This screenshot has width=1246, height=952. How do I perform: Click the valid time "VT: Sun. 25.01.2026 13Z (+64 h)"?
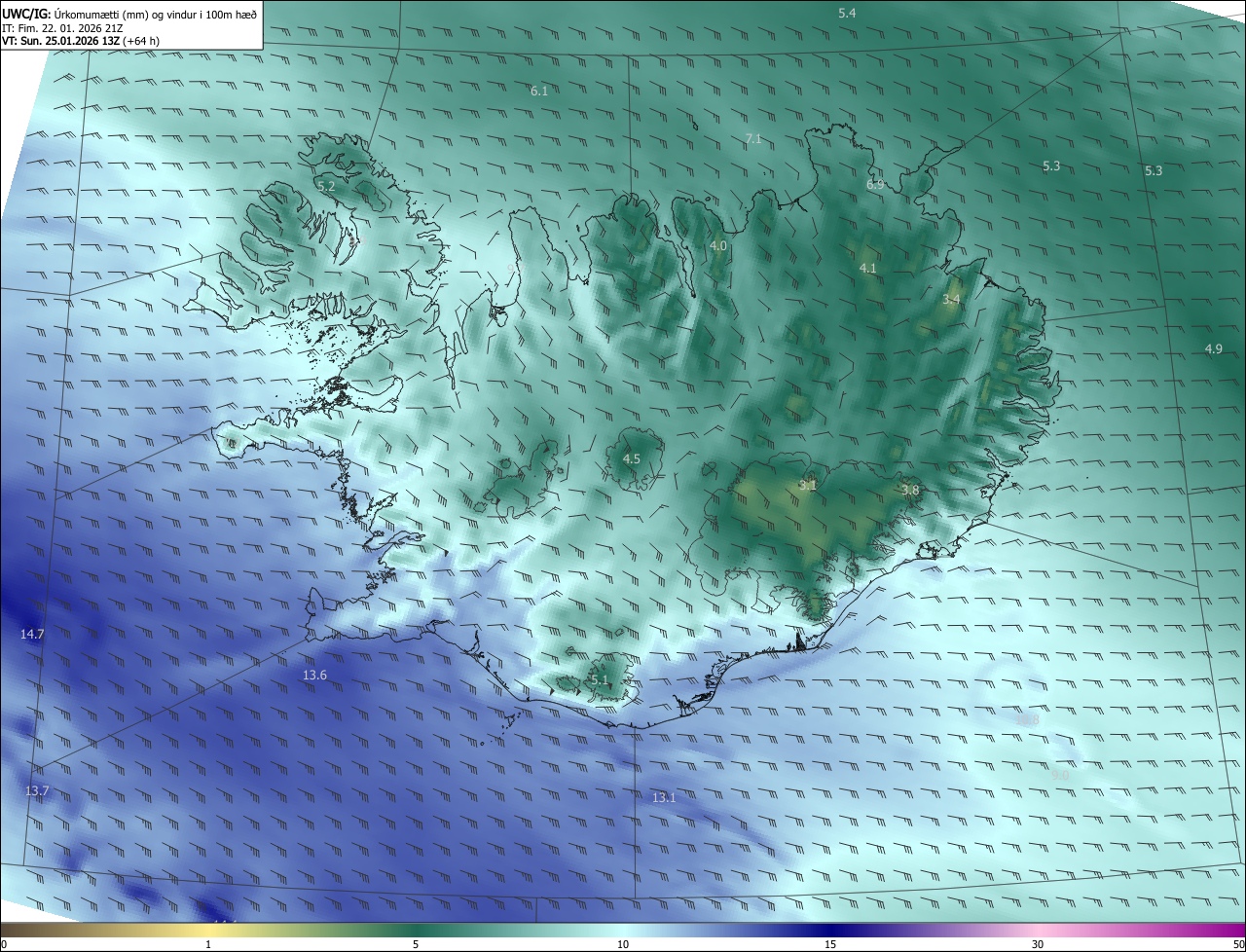[81, 42]
